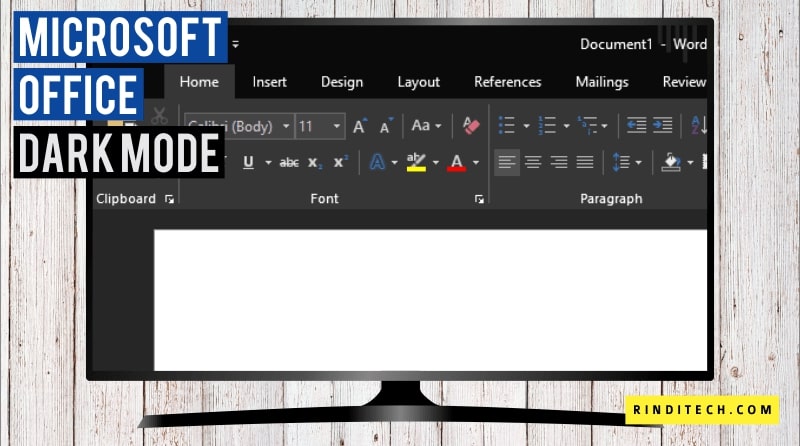Apply red font color
800x446 pixels.
pos(457,162)
